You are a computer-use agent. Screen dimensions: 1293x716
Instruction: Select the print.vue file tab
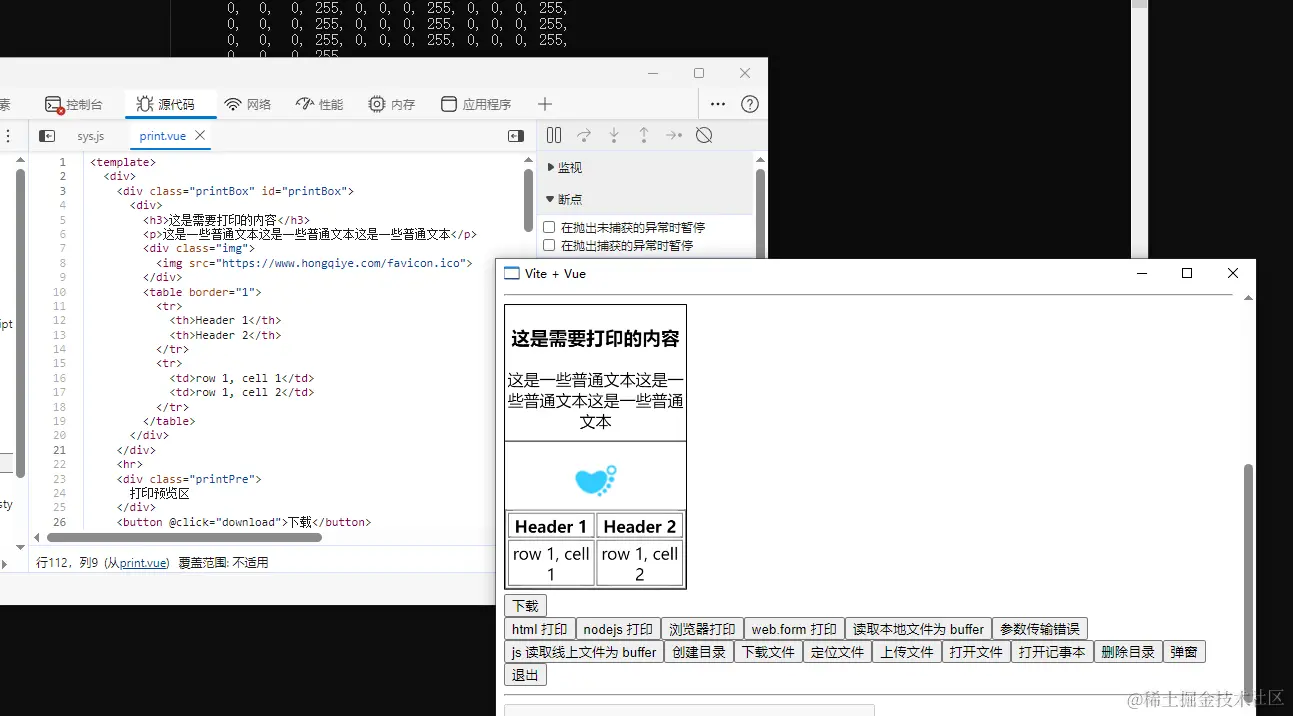162,136
